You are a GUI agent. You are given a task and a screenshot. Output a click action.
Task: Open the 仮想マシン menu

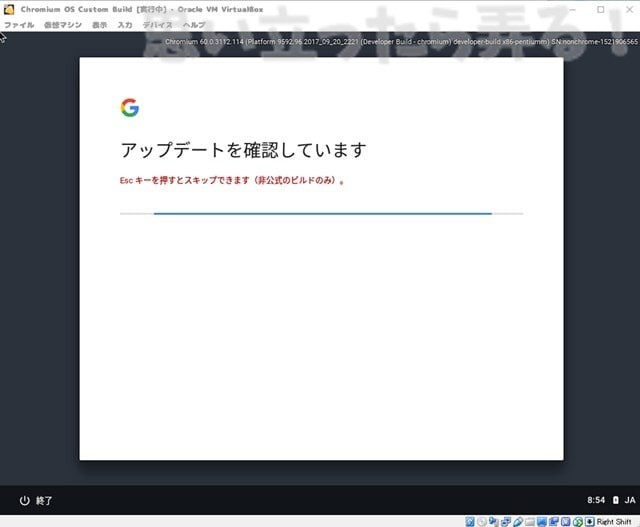63,25
